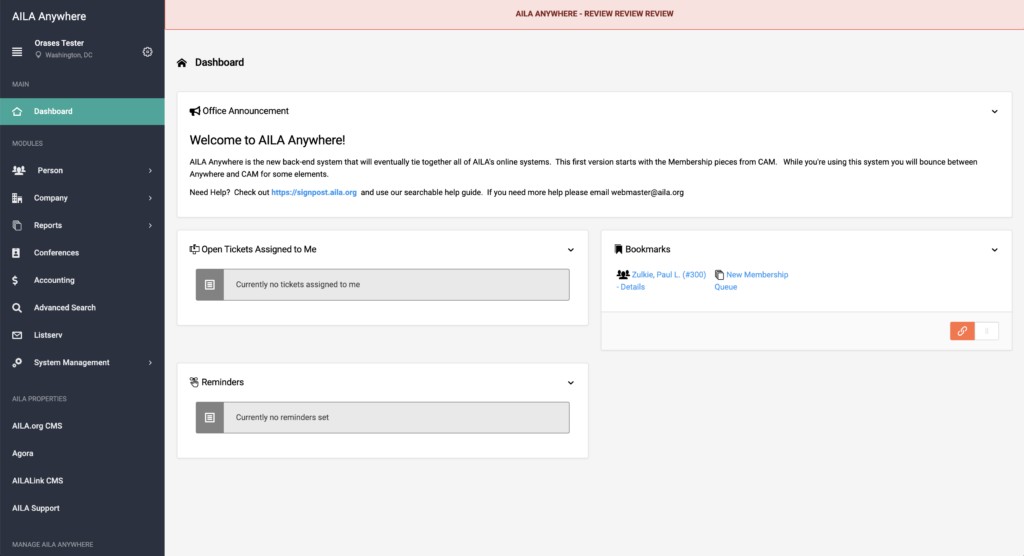Screen dimensions: 1024x556
Task: Click the orange link button in Bookmarks
Action: coord(962,331)
